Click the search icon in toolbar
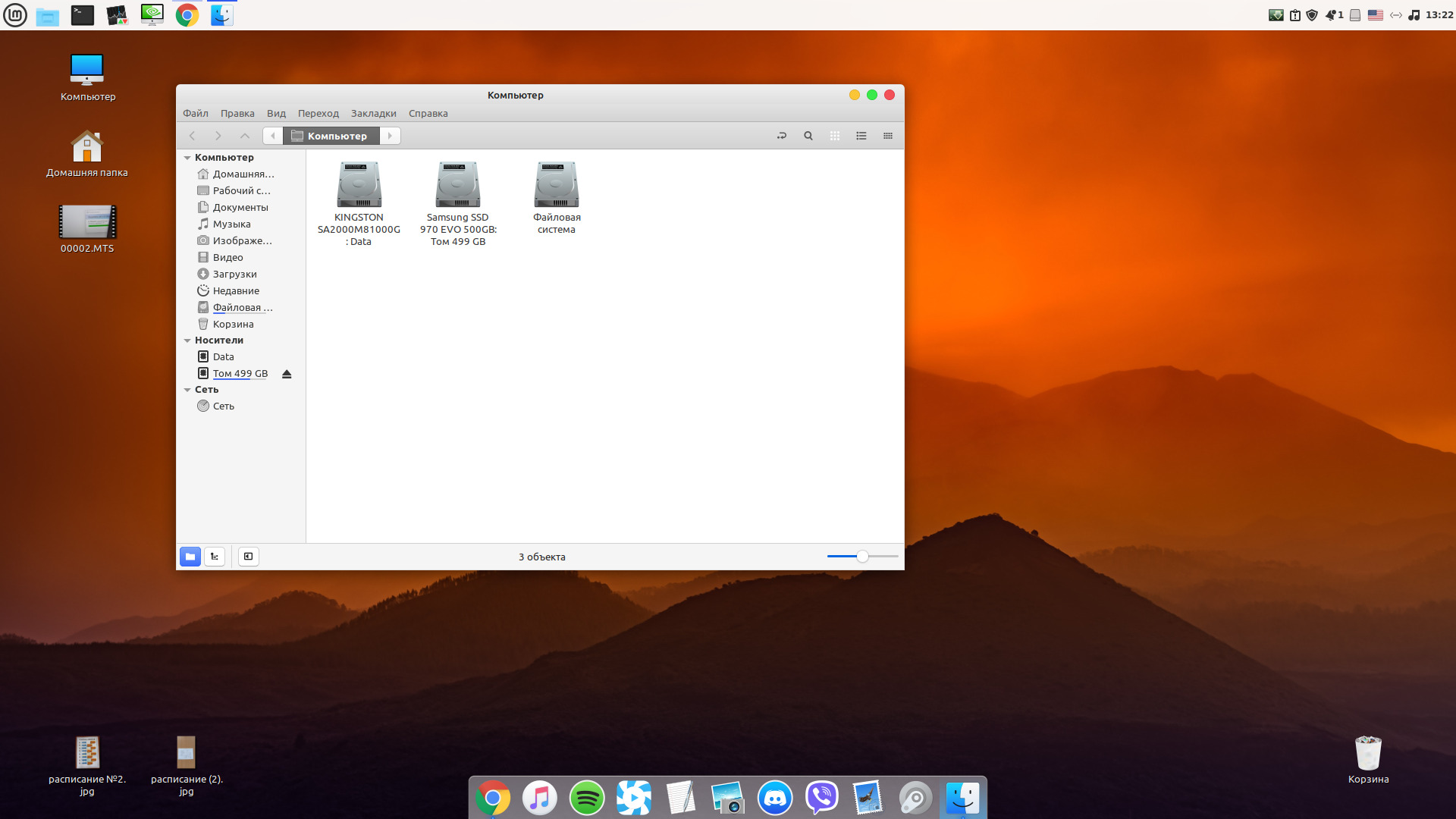This screenshot has height=819, width=1456. tap(808, 136)
